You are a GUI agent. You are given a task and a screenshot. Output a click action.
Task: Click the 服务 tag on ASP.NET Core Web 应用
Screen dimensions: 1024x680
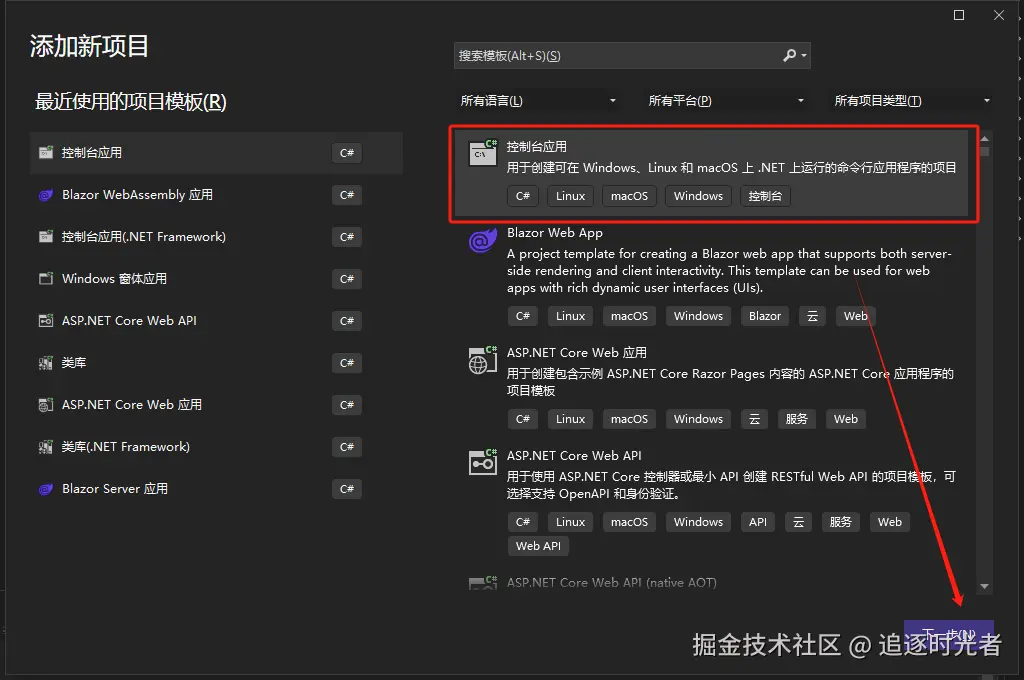click(797, 419)
